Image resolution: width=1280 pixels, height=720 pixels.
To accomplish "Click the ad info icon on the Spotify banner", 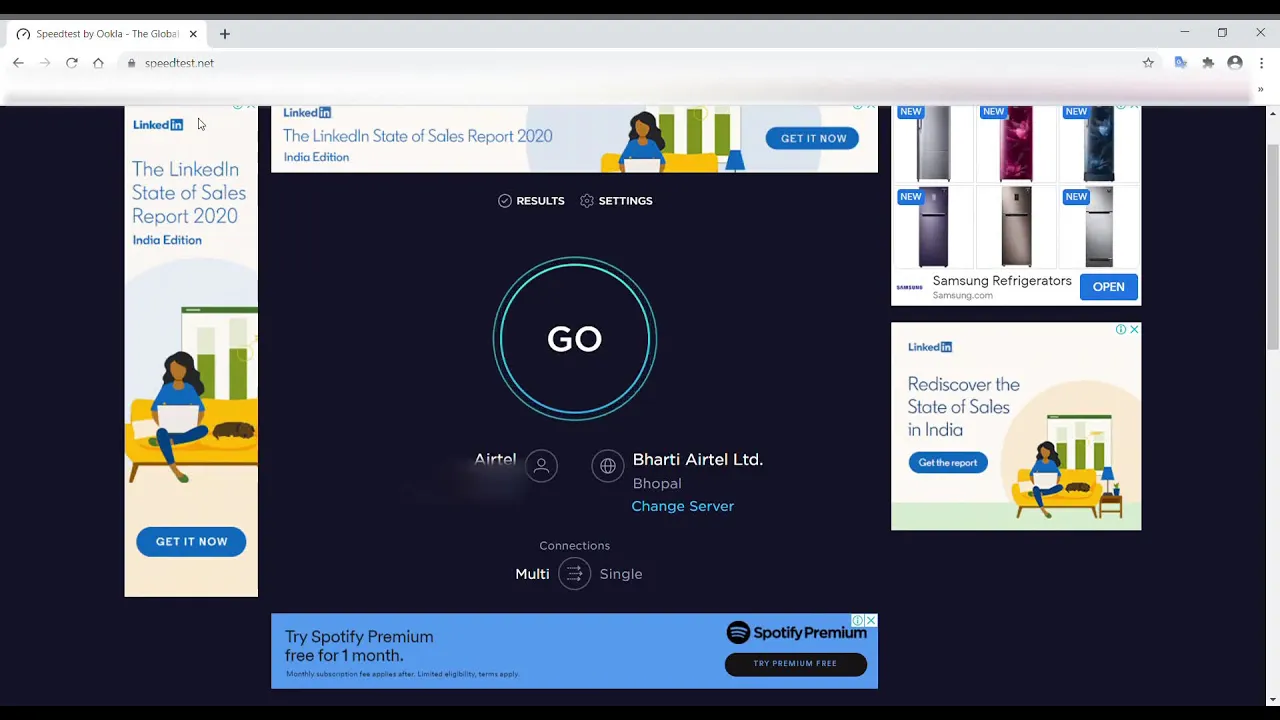I will 857,621.
